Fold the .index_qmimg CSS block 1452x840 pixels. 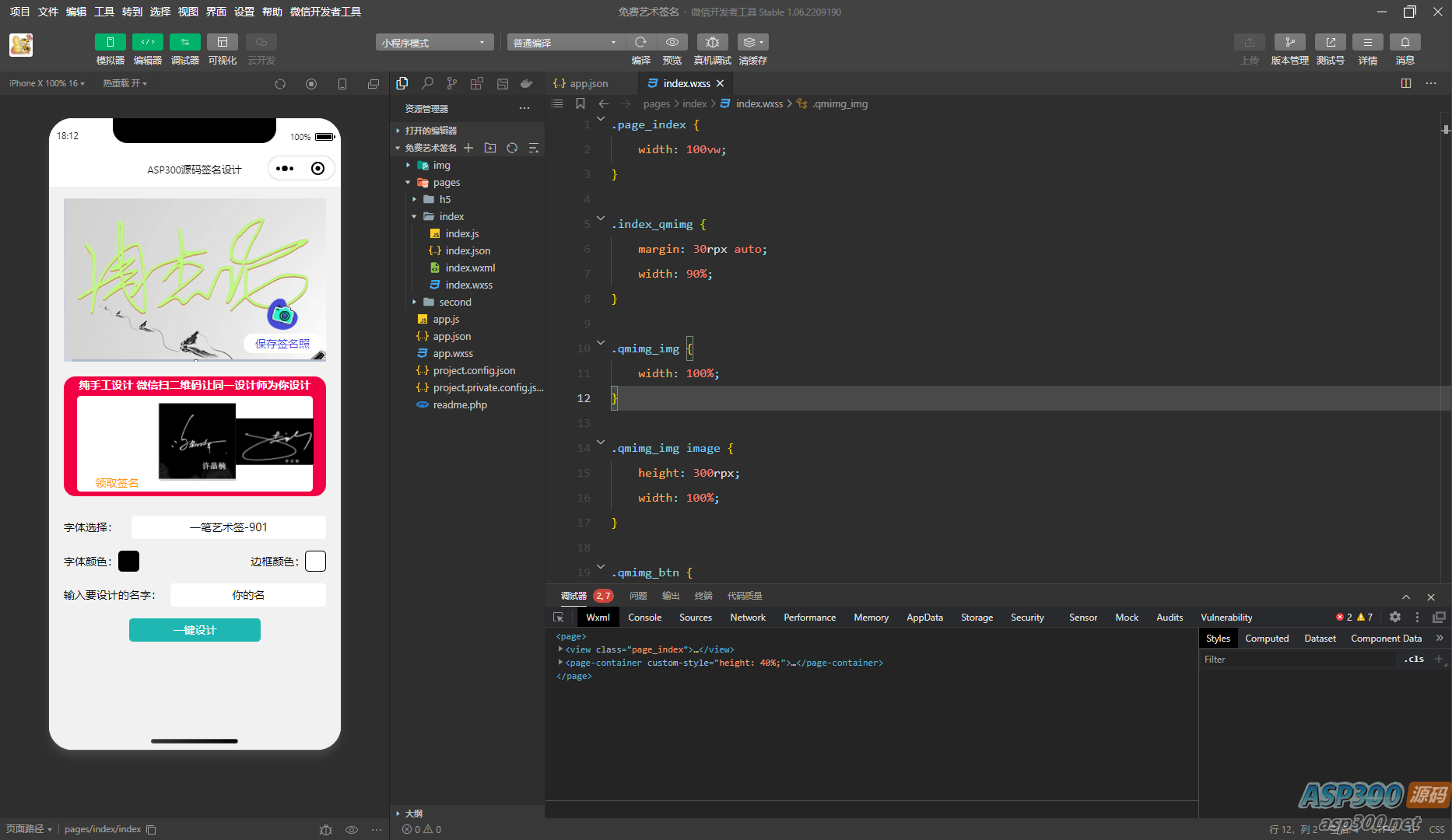[601, 219]
